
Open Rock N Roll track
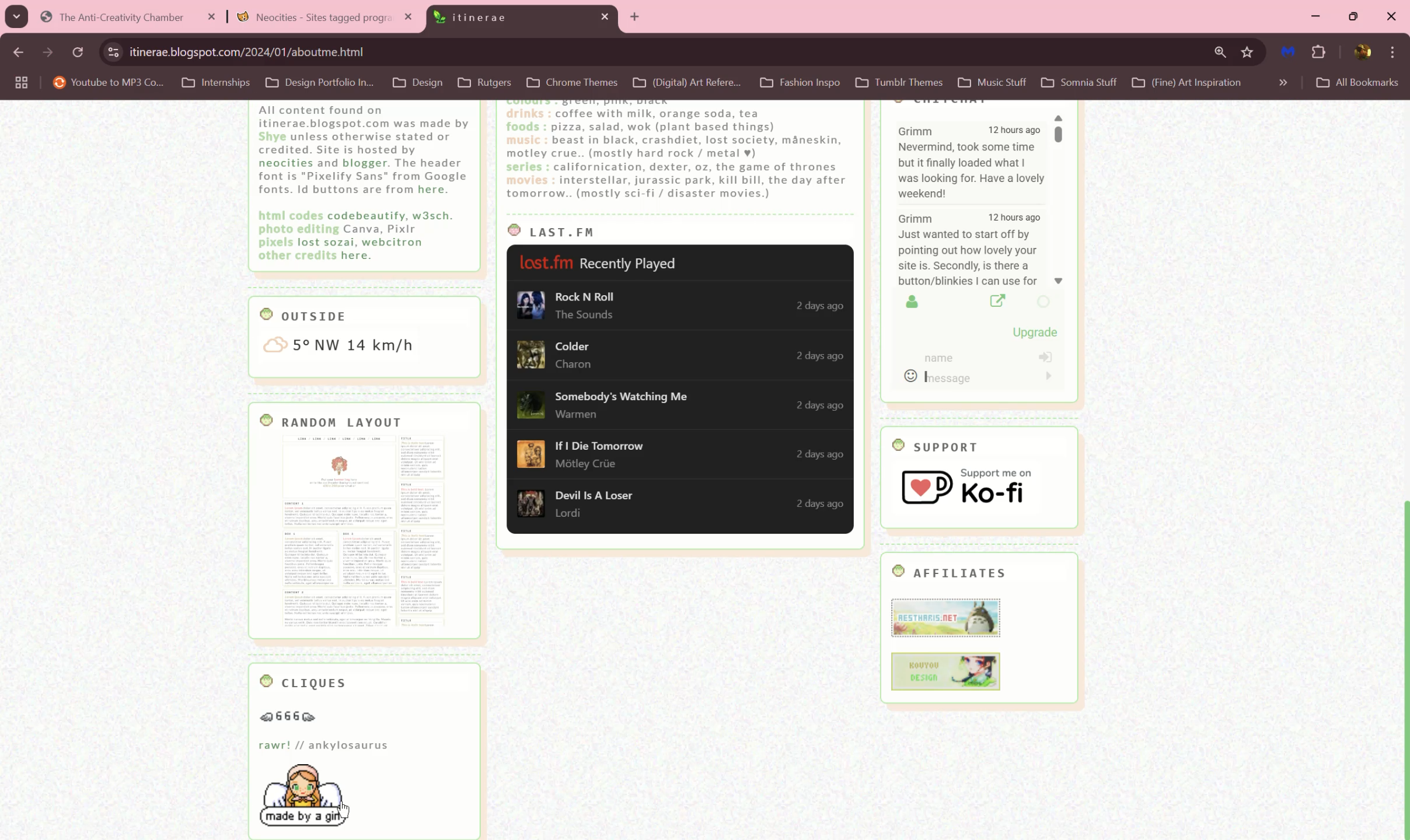[x=584, y=296]
